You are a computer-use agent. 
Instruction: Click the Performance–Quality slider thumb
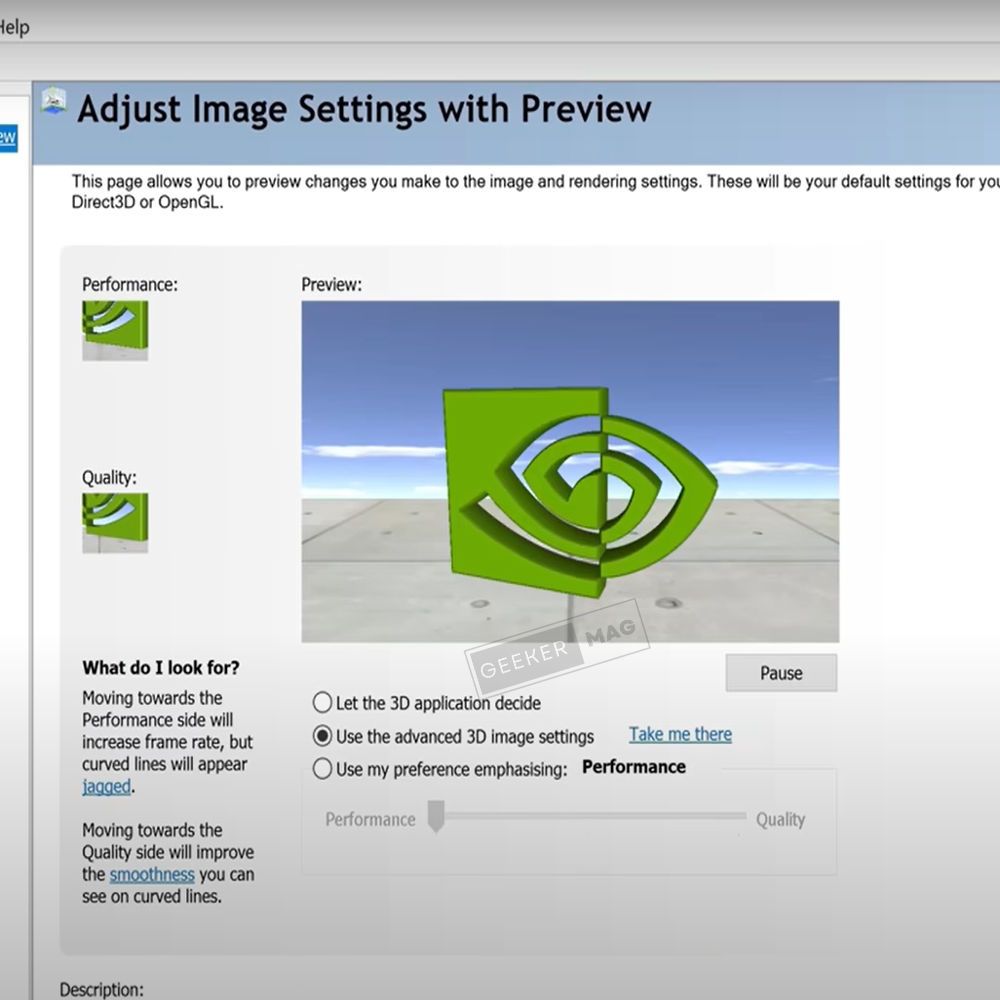coord(436,817)
